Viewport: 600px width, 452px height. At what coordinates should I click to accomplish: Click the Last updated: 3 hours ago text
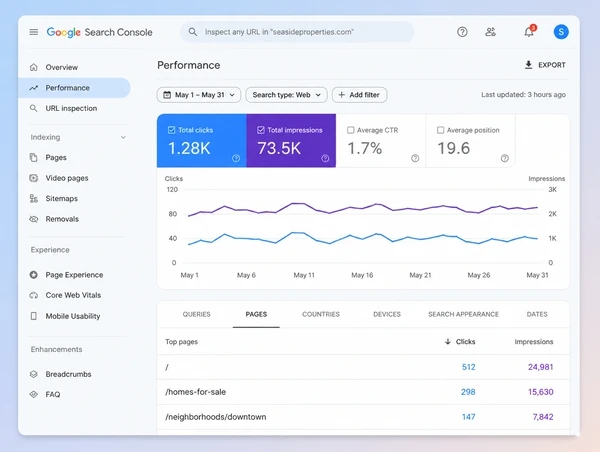tap(523, 95)
